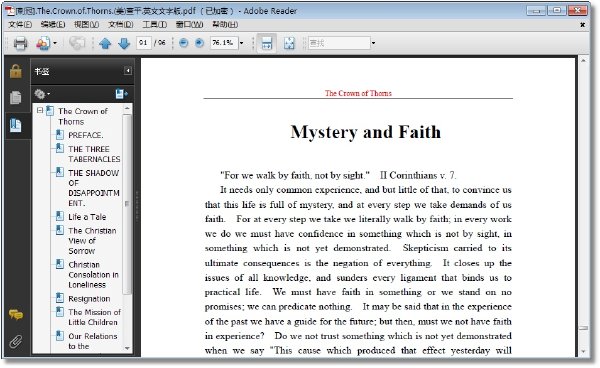This screenshot has width=600, height=368.
Task: Click the Print icon in toolbar
Action: tap(20, 43)
